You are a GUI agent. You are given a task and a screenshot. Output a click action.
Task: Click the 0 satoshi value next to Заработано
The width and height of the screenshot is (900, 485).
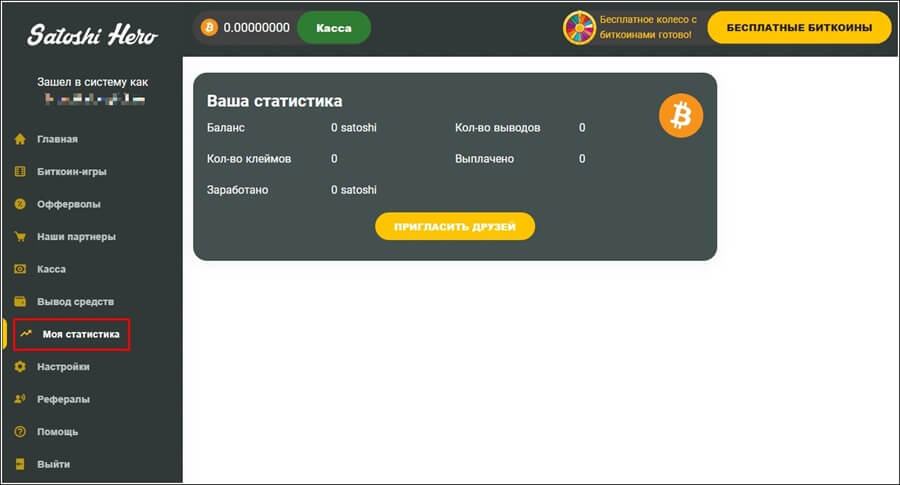point(354,189)
